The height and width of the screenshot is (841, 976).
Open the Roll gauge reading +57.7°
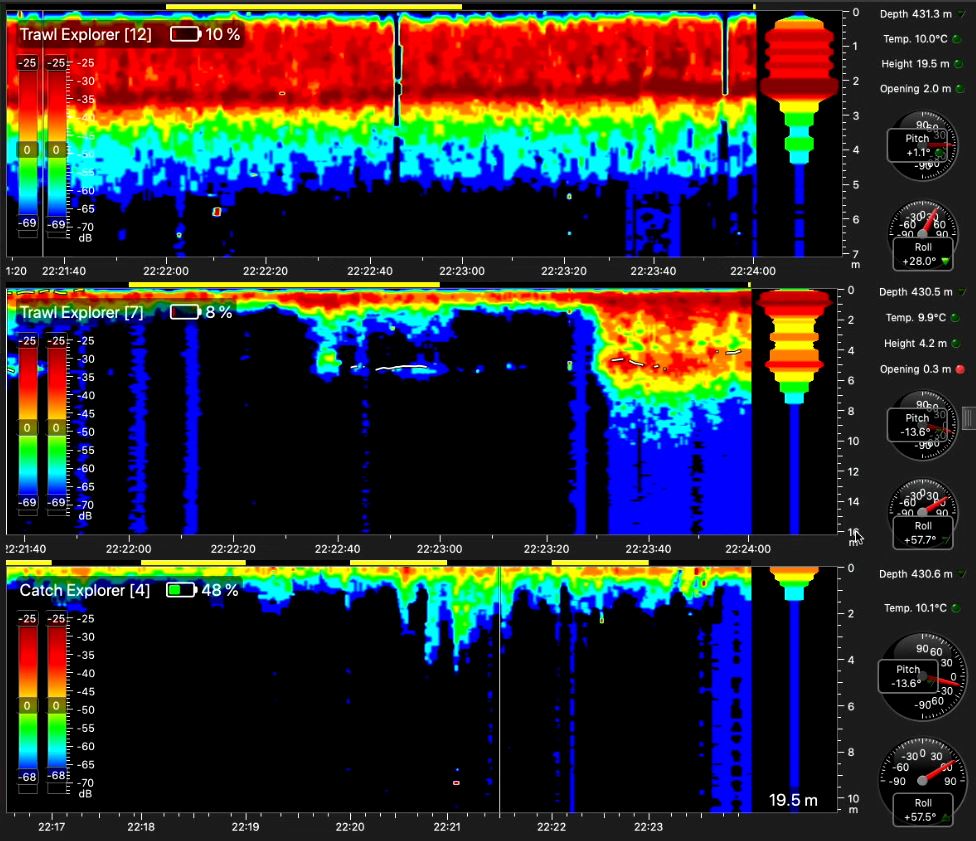(920, 515)
